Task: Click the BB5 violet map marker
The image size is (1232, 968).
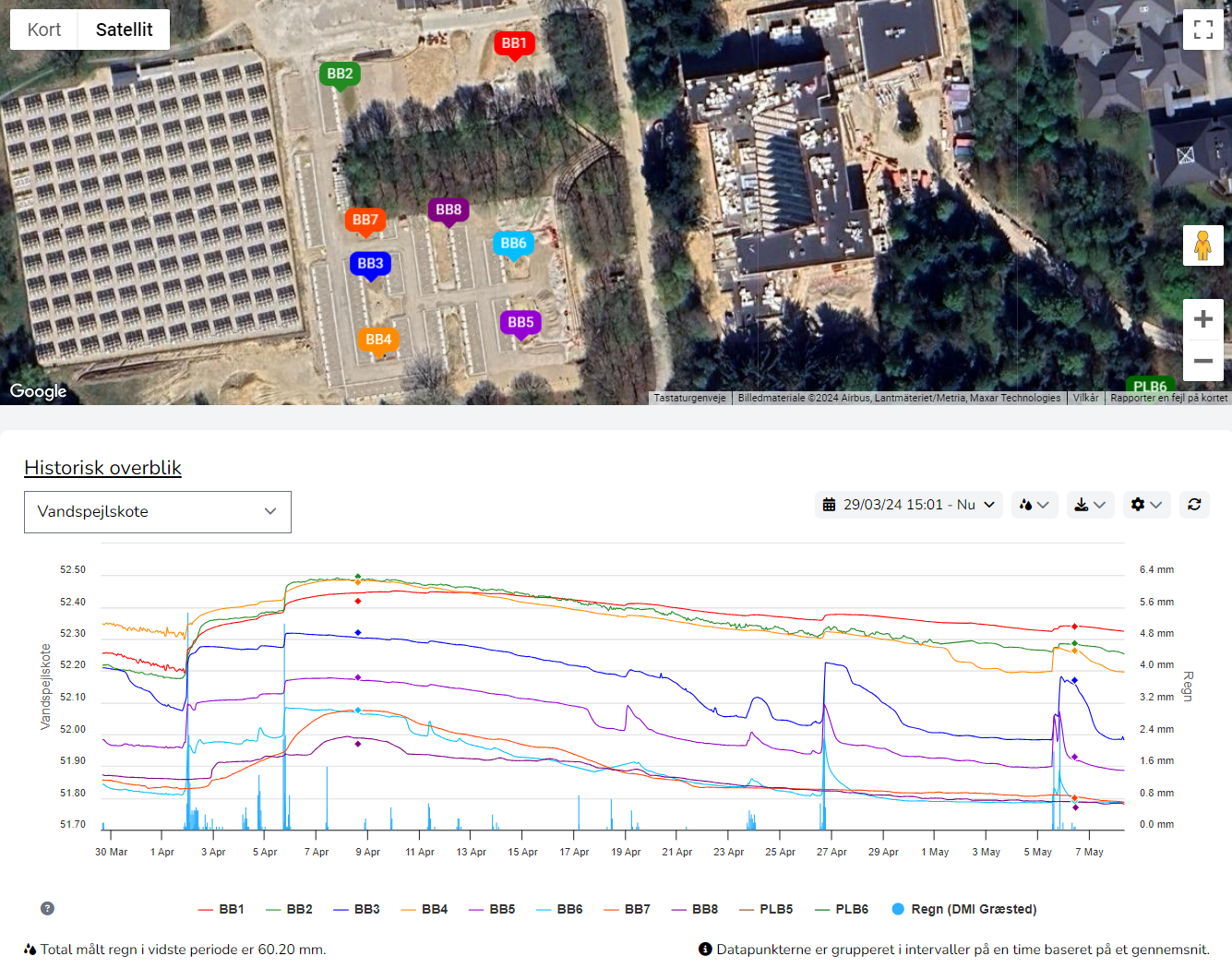Action: pyautogui.click(x=520, y=324)
